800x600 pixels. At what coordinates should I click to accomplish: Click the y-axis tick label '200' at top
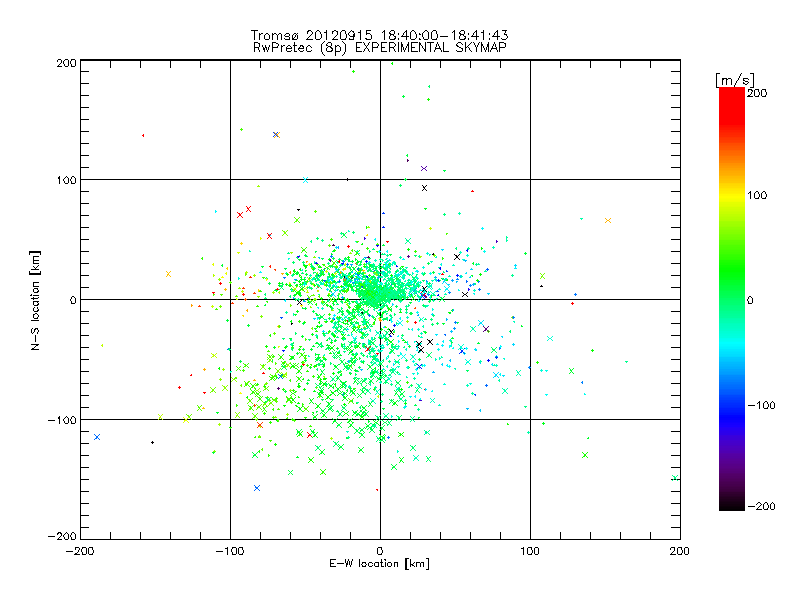pos(66,63)
